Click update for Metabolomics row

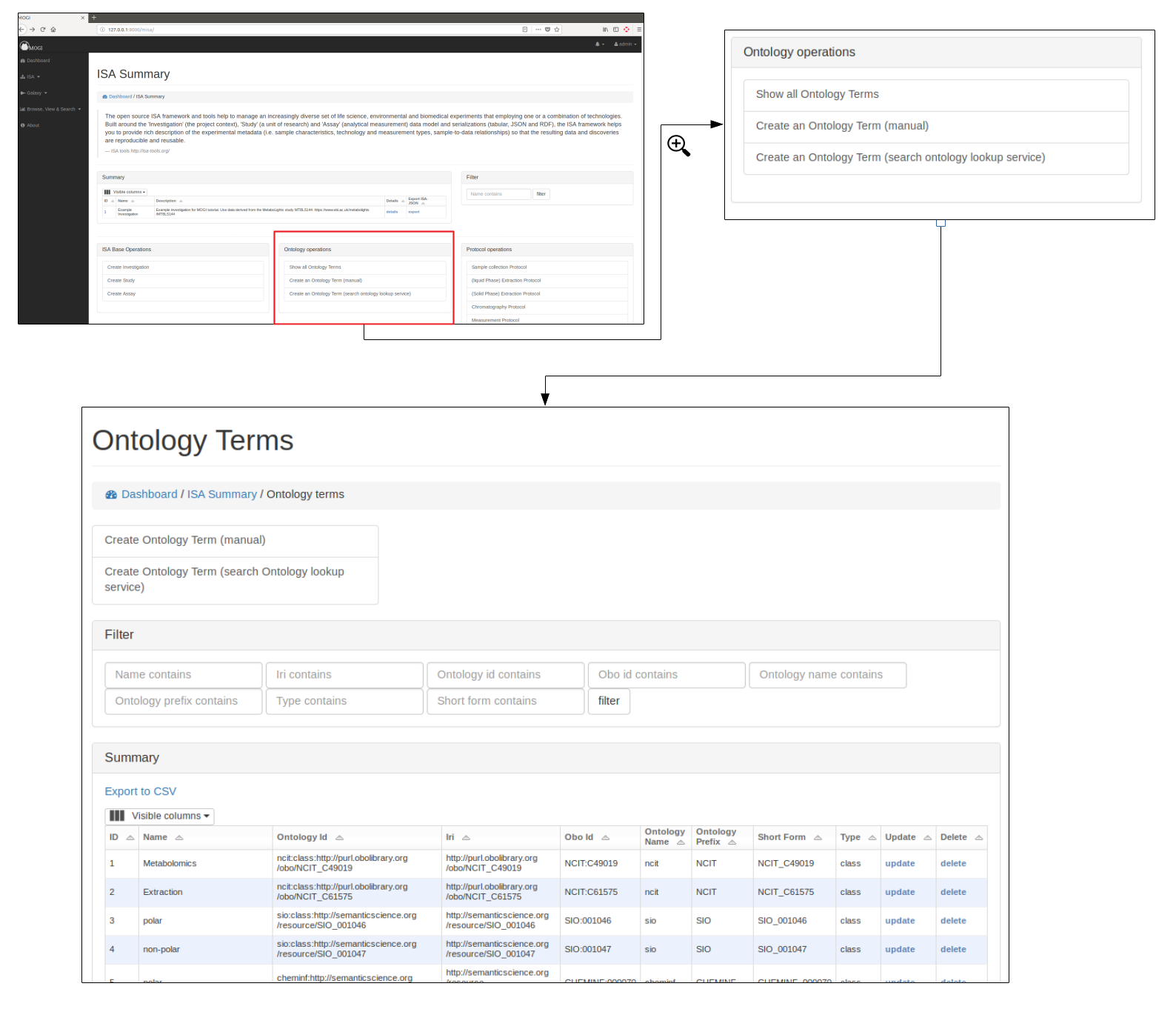point(900,863)
